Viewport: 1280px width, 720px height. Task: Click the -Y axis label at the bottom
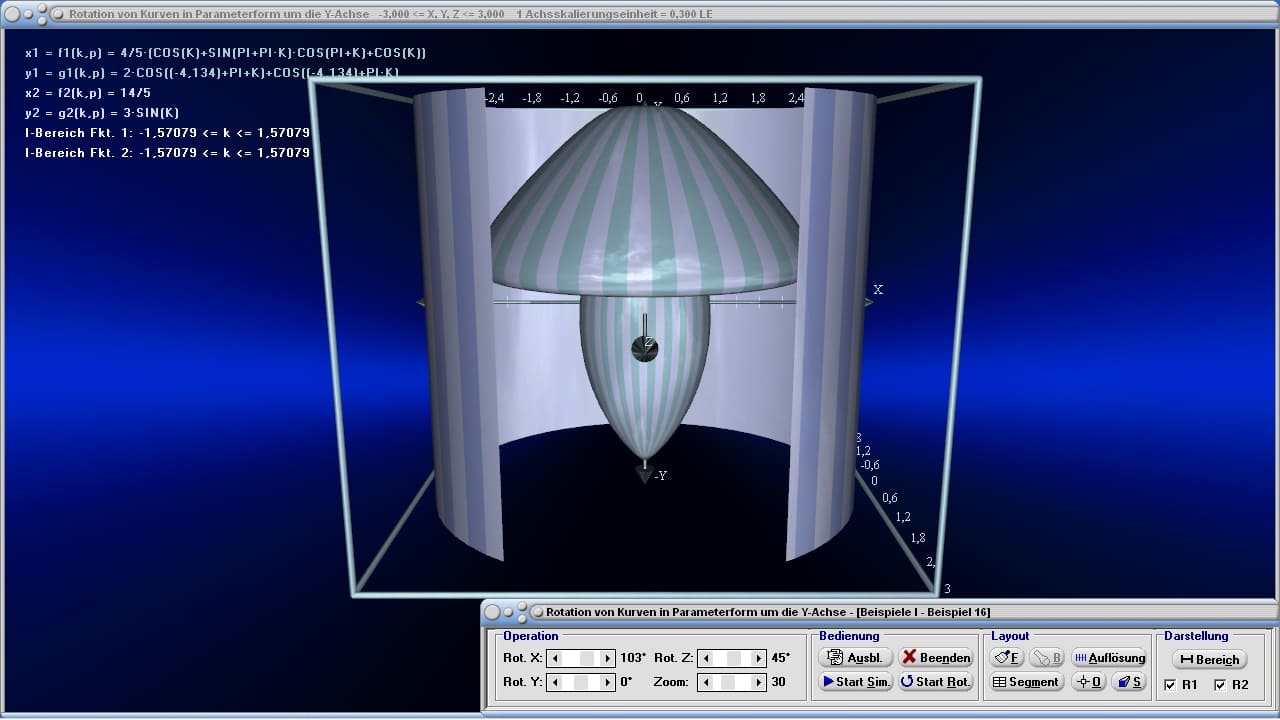660,476
